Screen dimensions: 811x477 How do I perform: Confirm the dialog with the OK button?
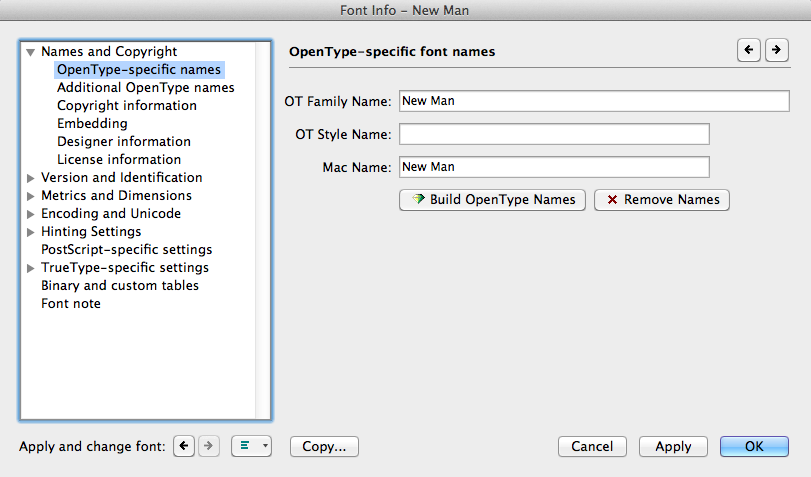tap(754, 447)
